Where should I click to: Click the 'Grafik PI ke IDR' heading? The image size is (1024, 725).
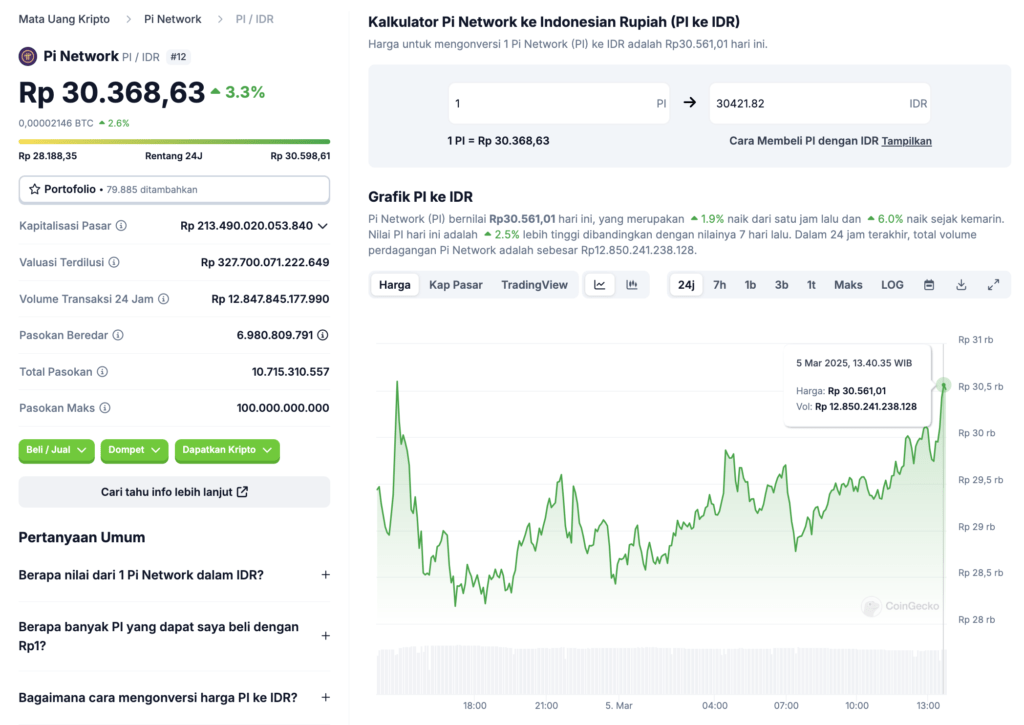421,197
